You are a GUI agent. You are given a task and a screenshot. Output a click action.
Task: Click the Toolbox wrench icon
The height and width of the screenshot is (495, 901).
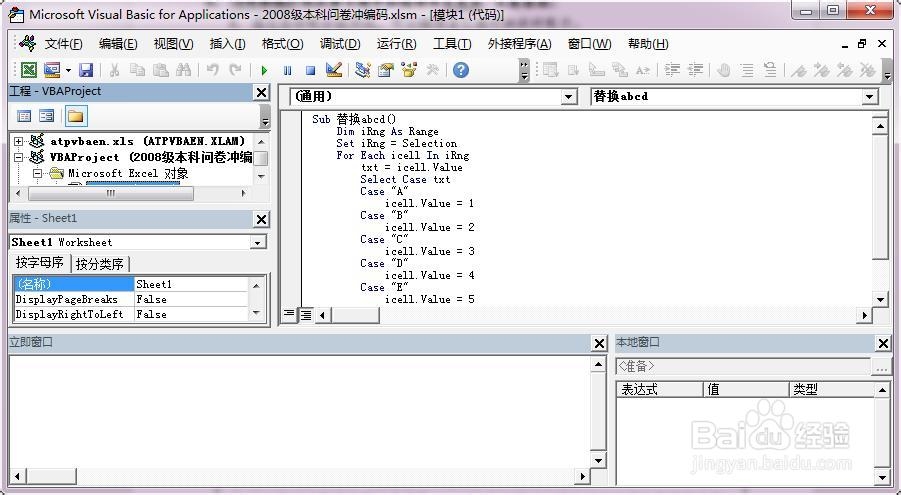(x=433, y=70)
